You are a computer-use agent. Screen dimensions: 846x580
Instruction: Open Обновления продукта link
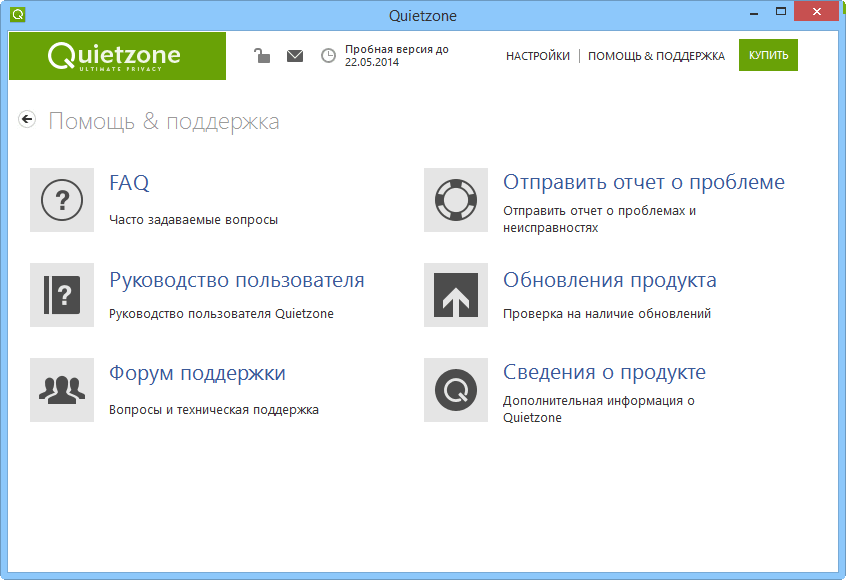[x=610, y=281]
